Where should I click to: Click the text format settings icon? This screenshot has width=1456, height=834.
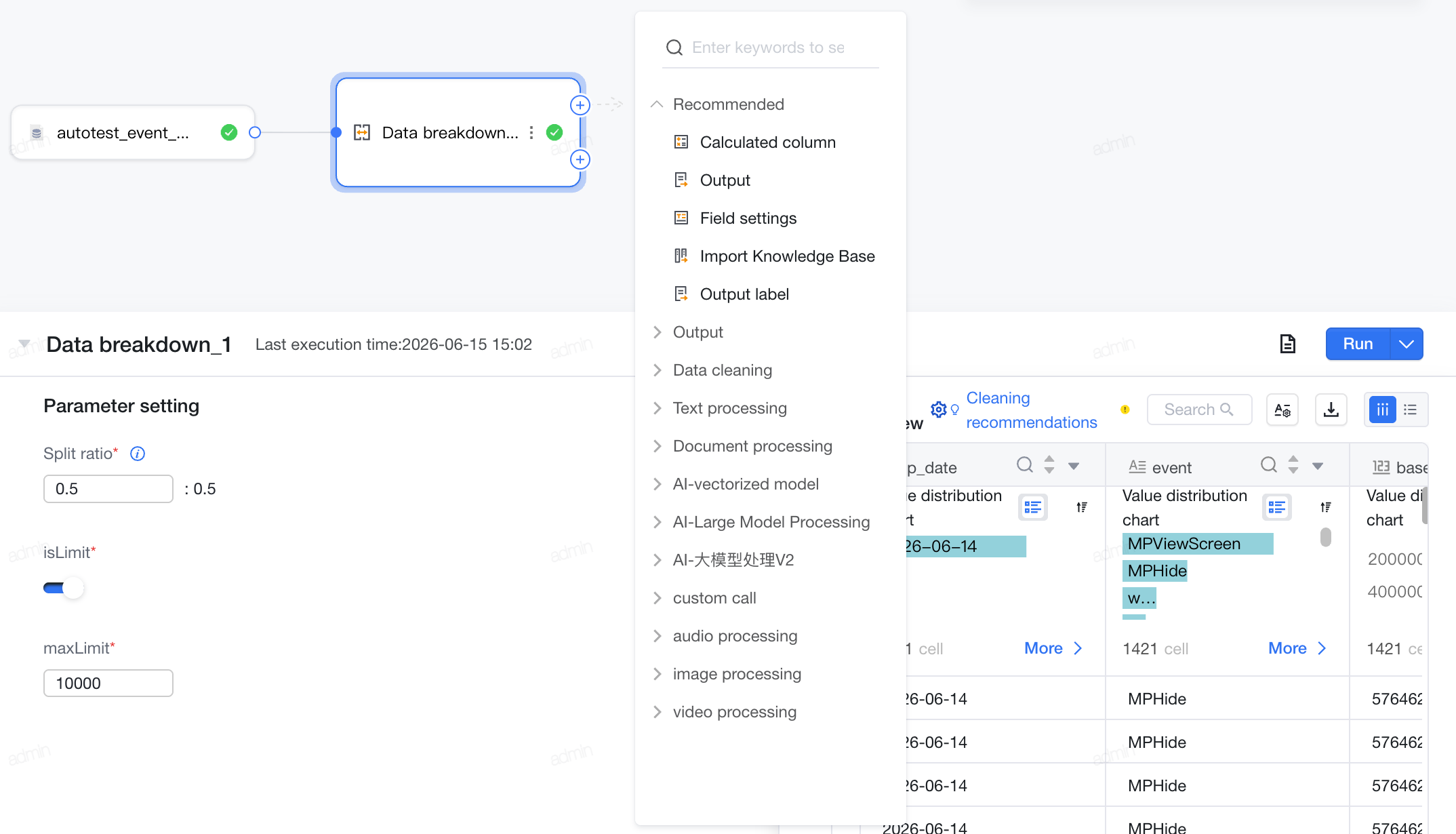(x=1282, y=410)
